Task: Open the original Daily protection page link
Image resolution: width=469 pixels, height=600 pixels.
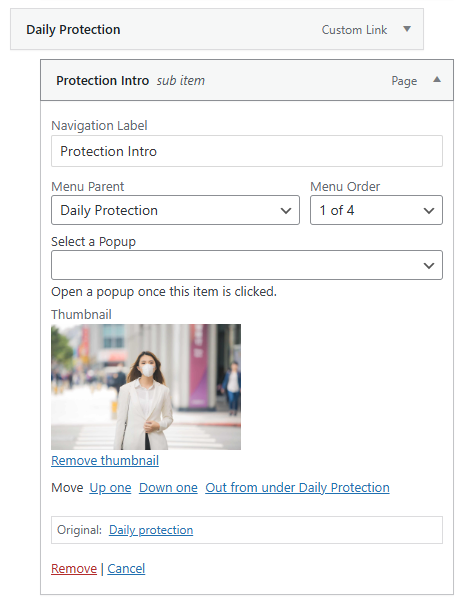Action: (x=151, y=530)
